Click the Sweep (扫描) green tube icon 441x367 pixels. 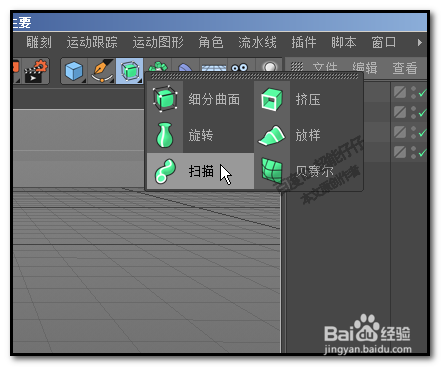pos(165,171)
